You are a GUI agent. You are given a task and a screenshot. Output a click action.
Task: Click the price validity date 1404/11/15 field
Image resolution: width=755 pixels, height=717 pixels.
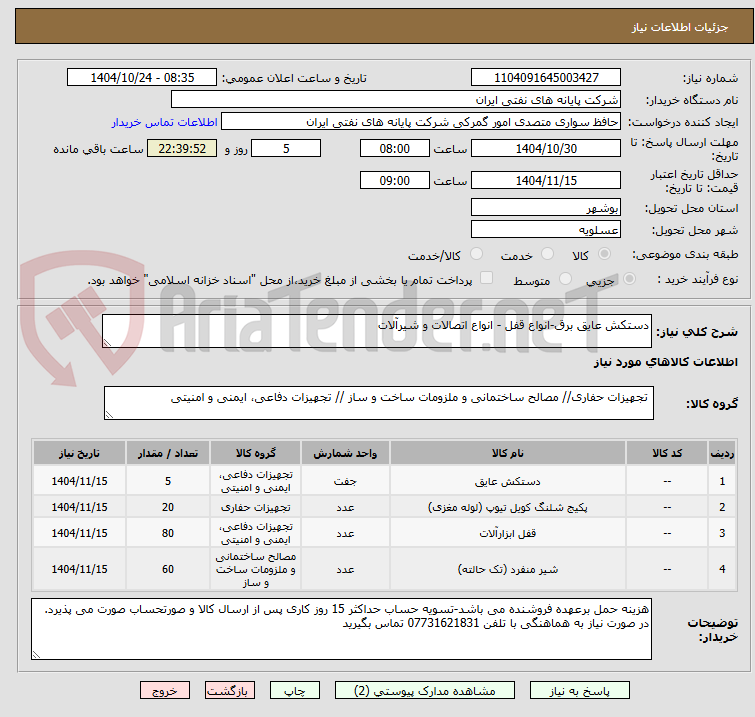click(546, 181)
